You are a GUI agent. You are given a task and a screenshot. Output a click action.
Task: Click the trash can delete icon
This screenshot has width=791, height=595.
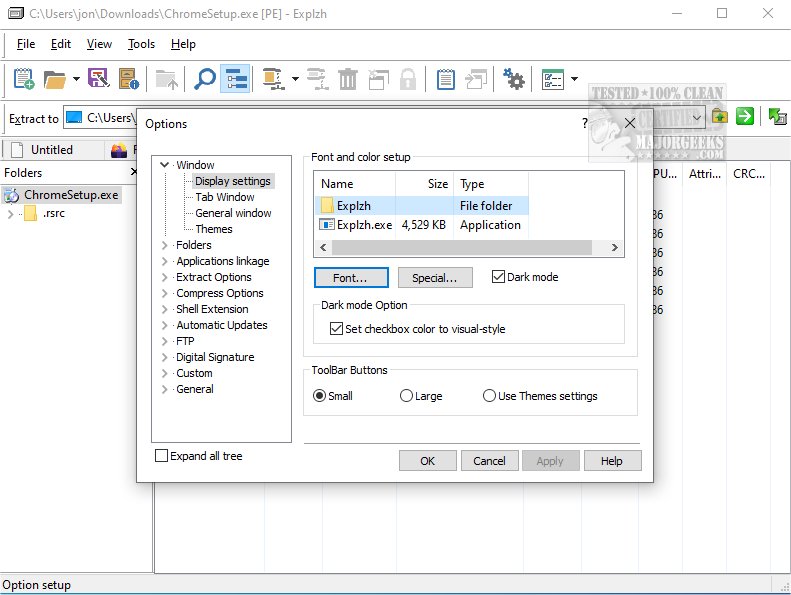348,79
